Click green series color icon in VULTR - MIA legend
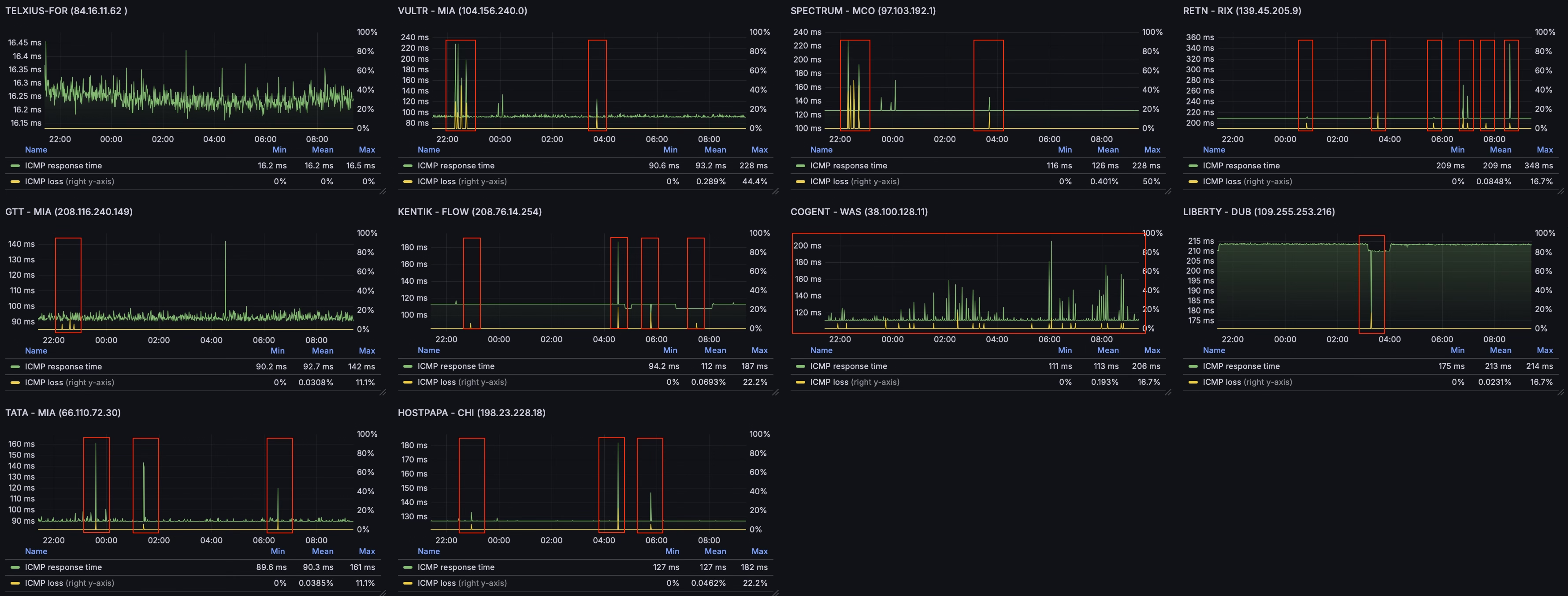The height and width of the screenshot is (596, 1568). click(x=408, y=166)
